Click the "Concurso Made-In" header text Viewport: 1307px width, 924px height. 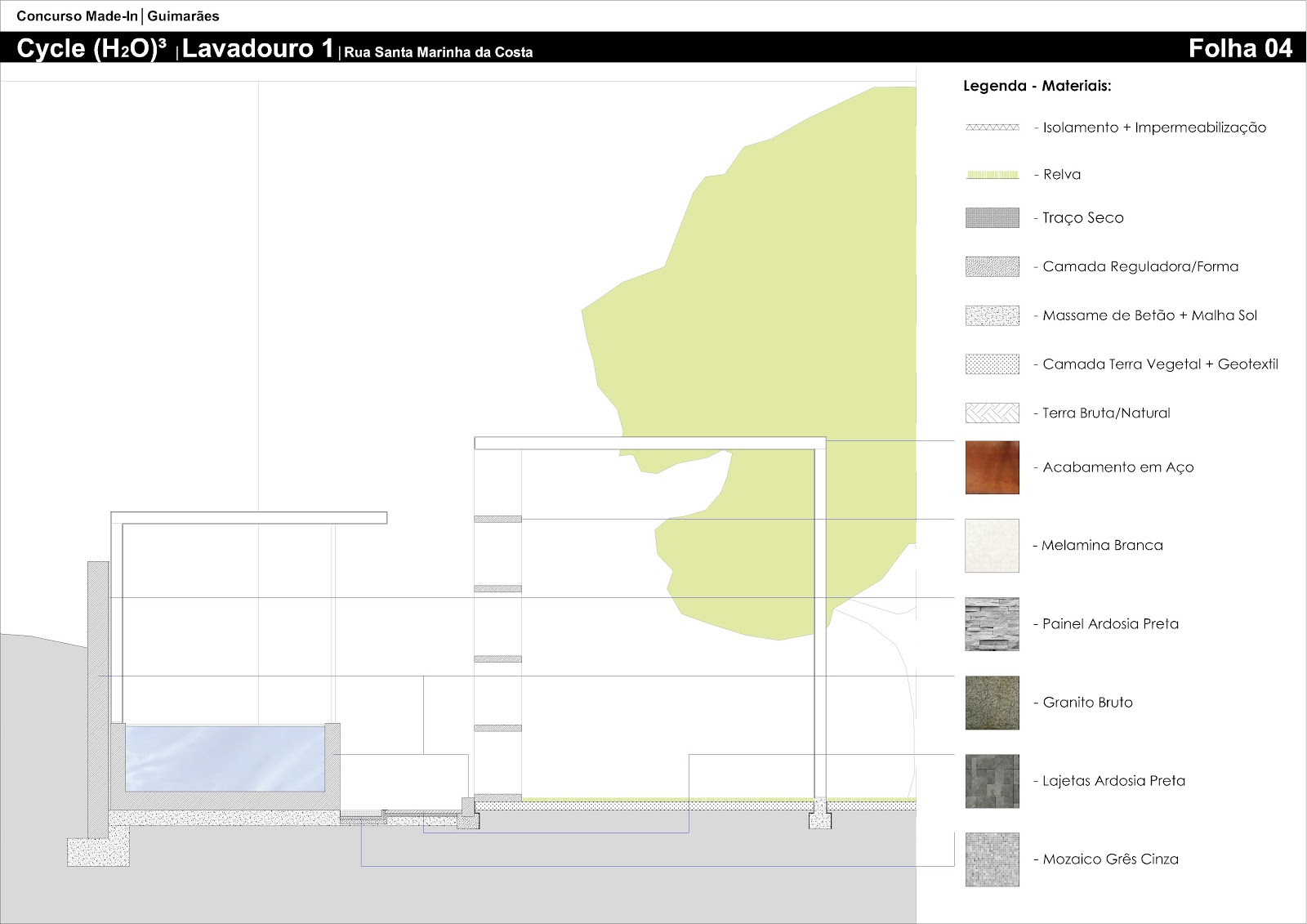(x=78, y=16)
